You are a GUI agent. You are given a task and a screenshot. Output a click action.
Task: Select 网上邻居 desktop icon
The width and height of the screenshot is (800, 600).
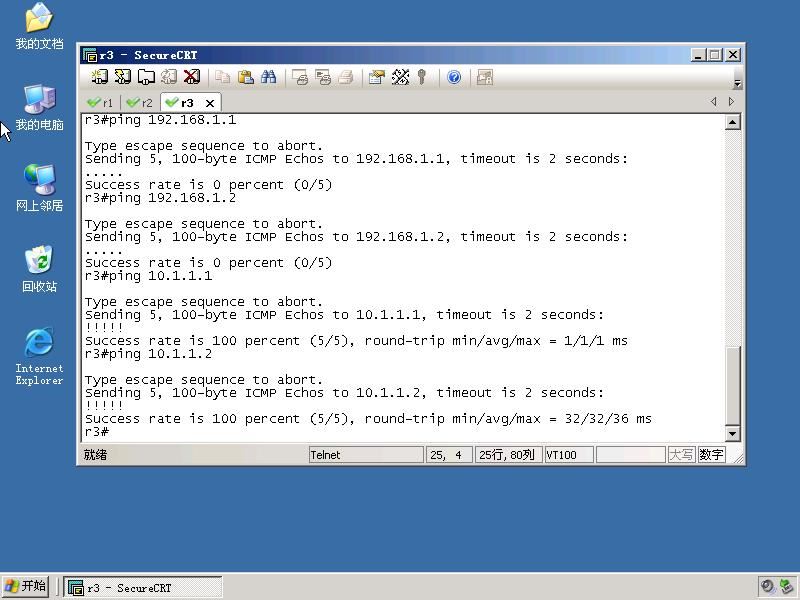(x=39, y=188)
